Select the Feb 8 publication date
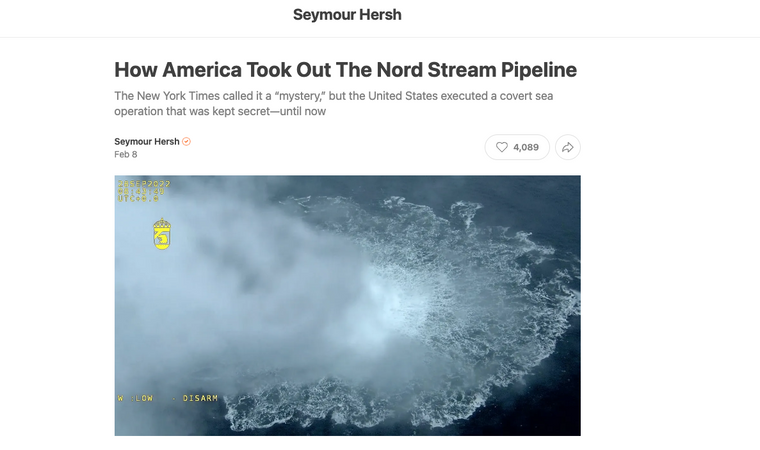760x450 pixels. click(126, 154)
